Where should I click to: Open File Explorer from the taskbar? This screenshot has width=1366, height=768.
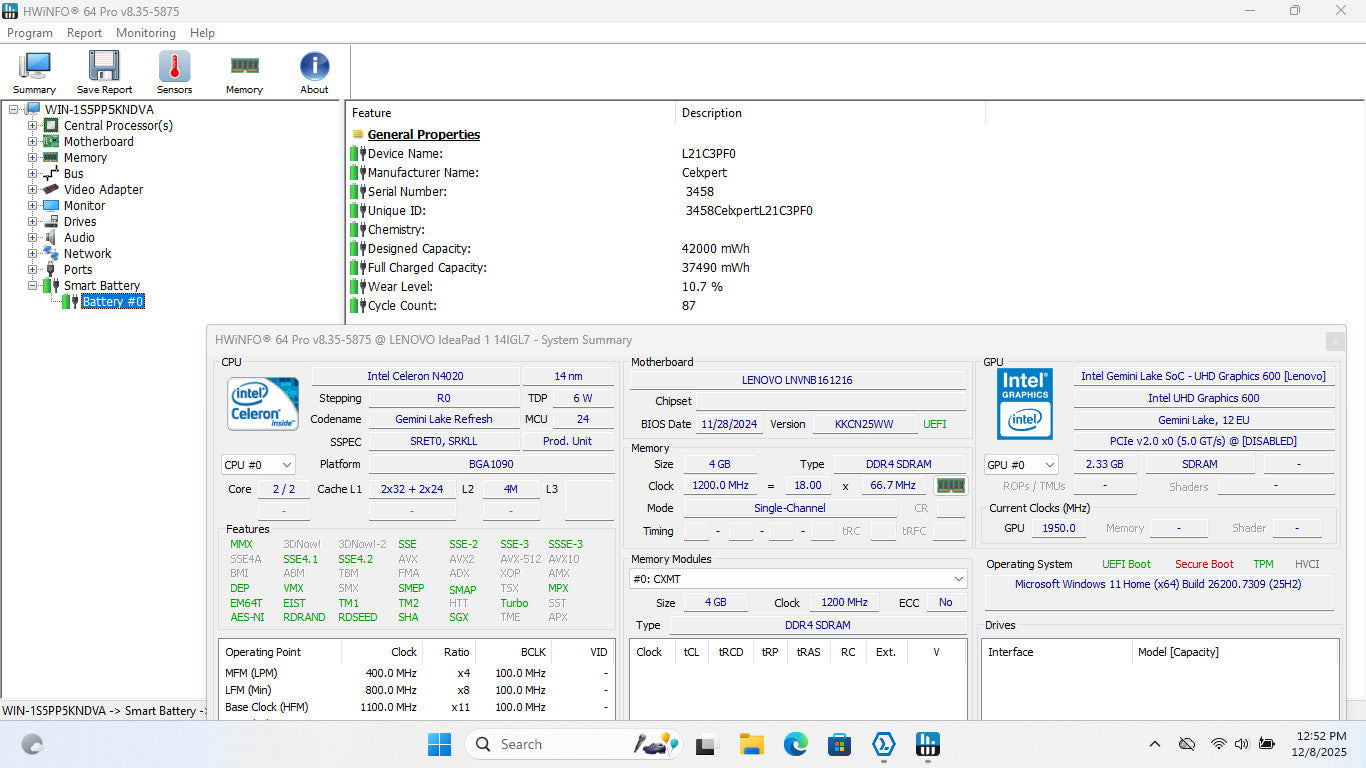tap(751, 744)
